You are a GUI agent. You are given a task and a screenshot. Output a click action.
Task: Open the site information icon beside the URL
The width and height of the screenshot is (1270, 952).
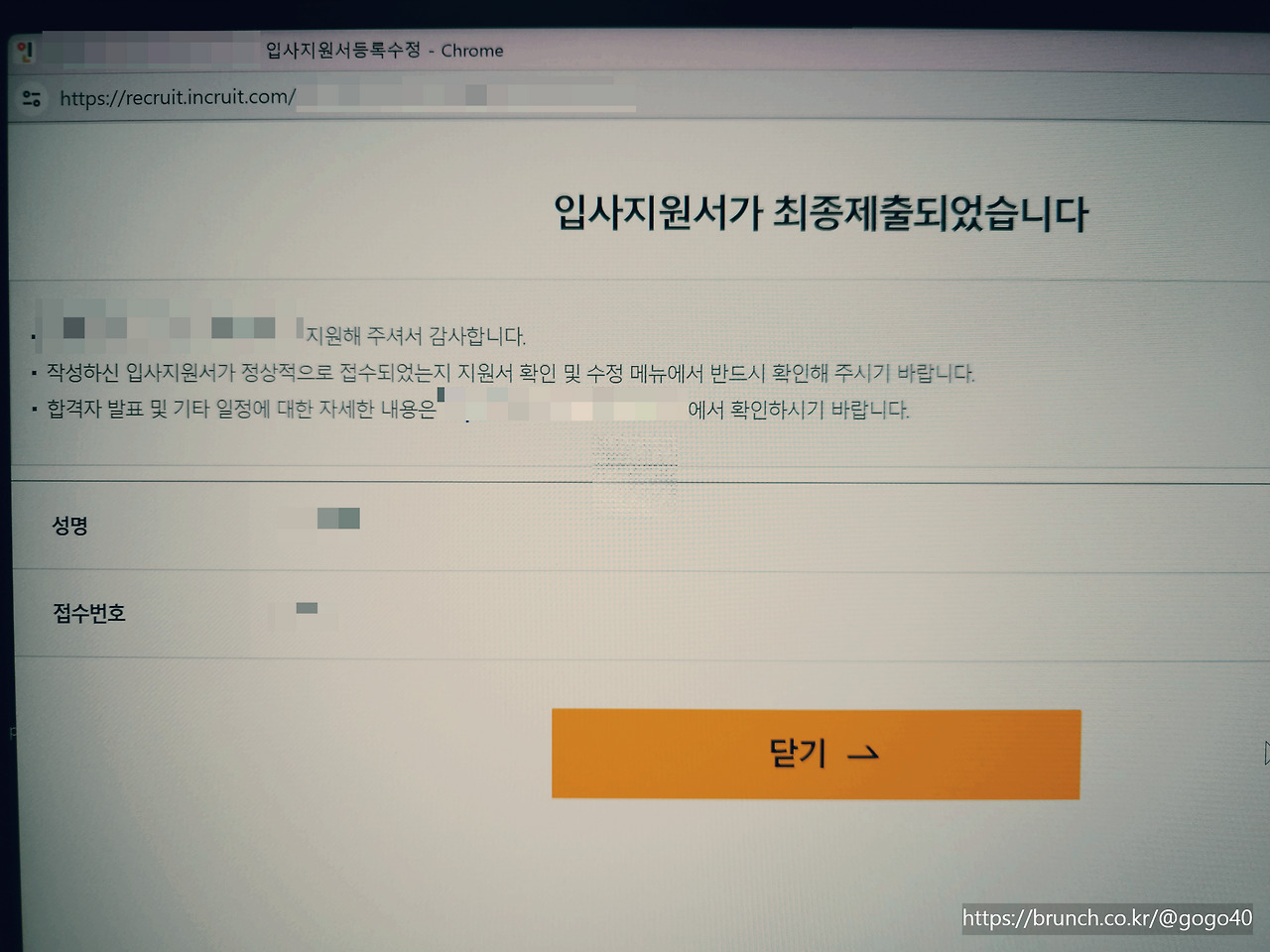(32, 98)
